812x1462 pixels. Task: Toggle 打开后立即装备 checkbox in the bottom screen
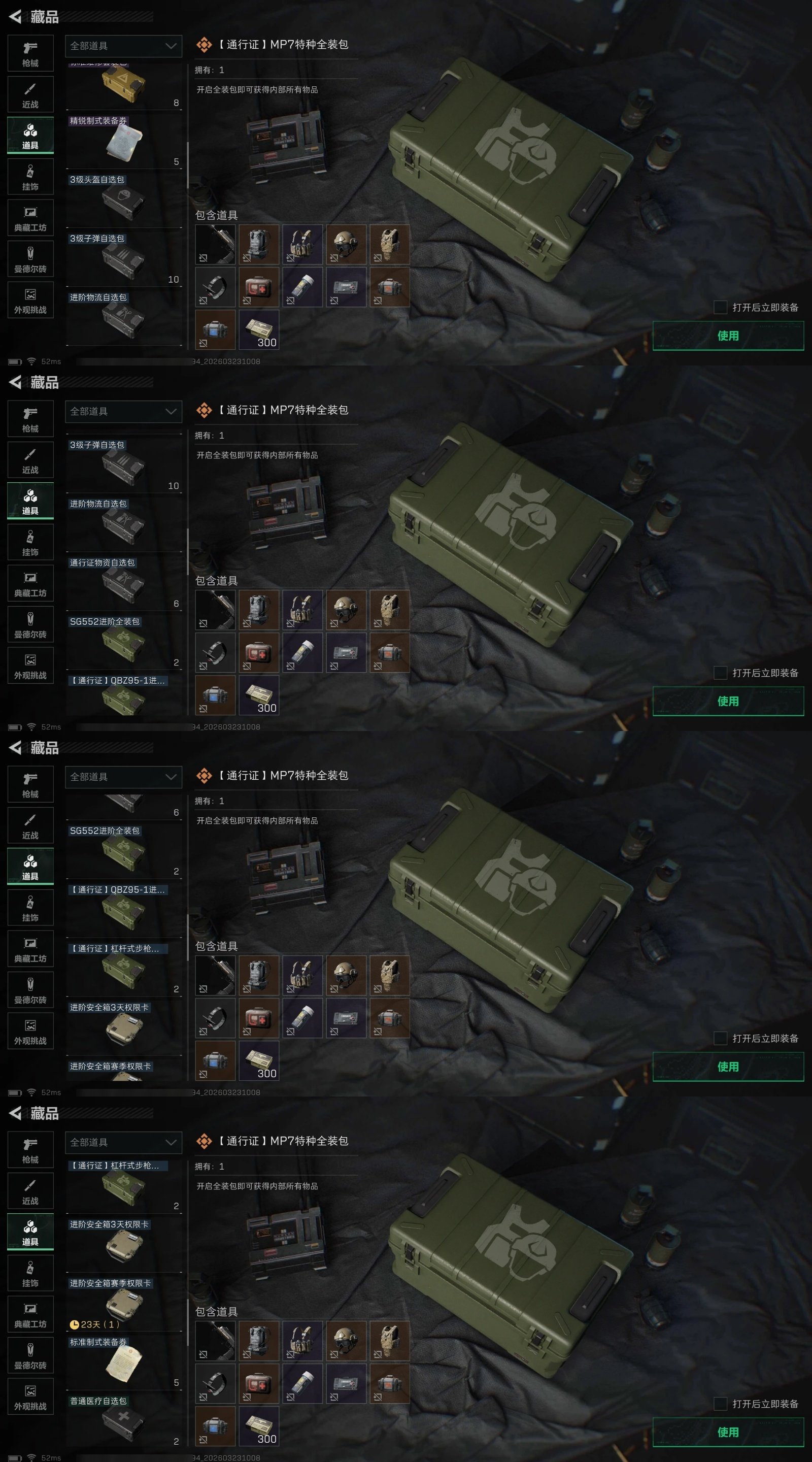pyautogui.click(x=720, y=1404)
